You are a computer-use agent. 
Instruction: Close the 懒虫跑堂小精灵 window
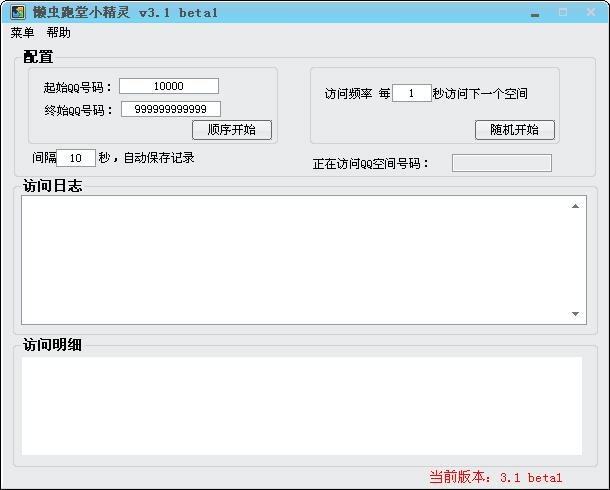[591, 12]
